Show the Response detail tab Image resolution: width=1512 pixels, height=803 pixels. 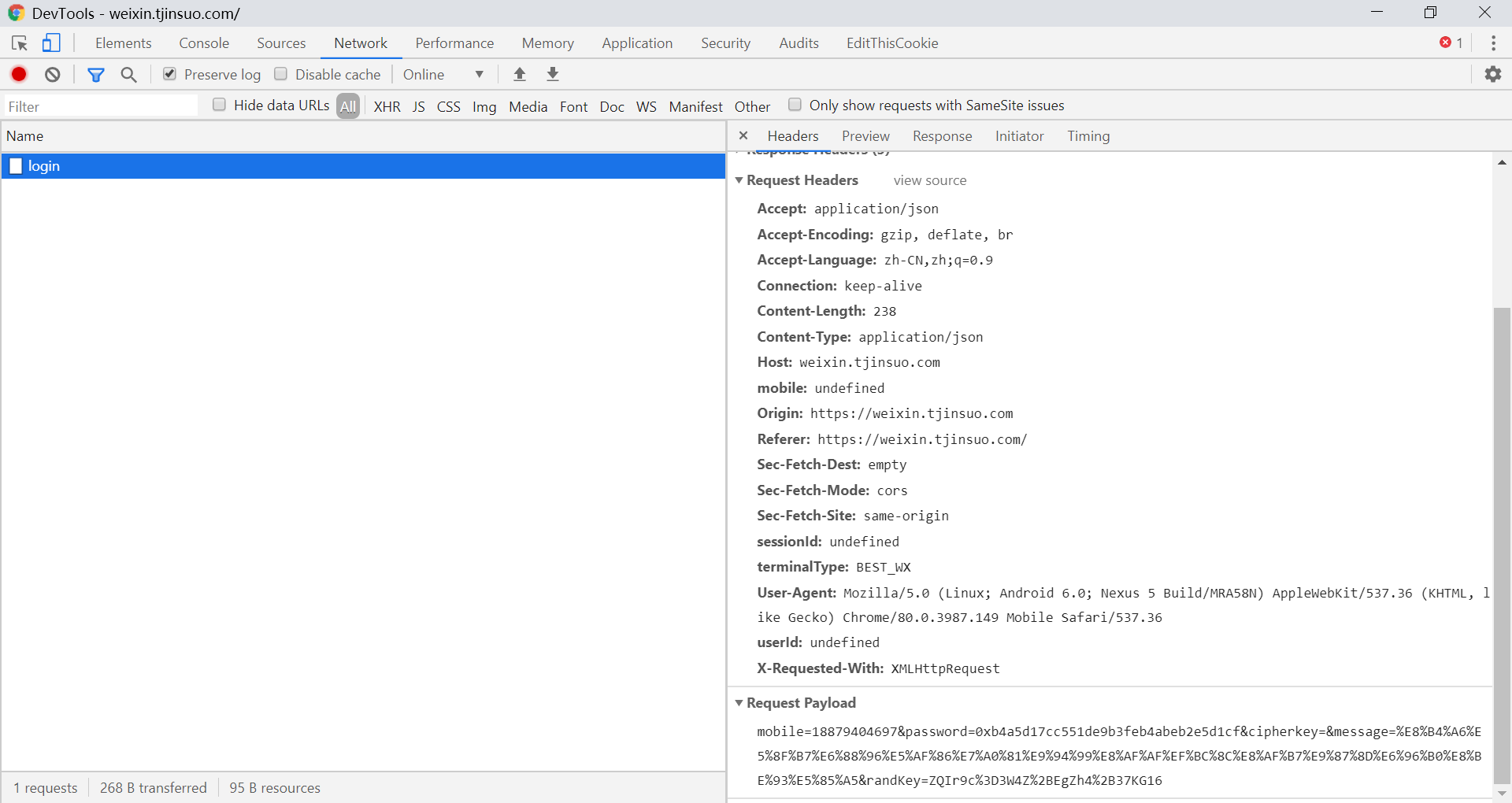click(x=943, y=136)
